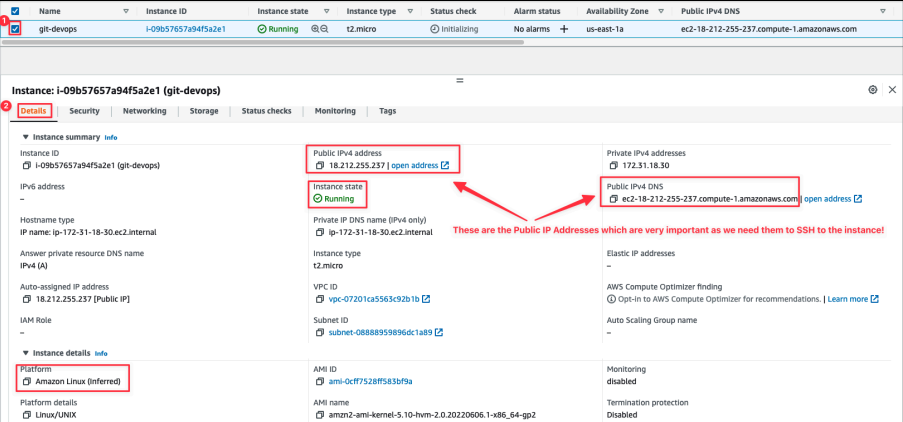Screen dimensions: 903x422
Task: Copy Private IP DNS name ip-172-31-18-30.ec2.internal
Action: click(x=320, y=232)
